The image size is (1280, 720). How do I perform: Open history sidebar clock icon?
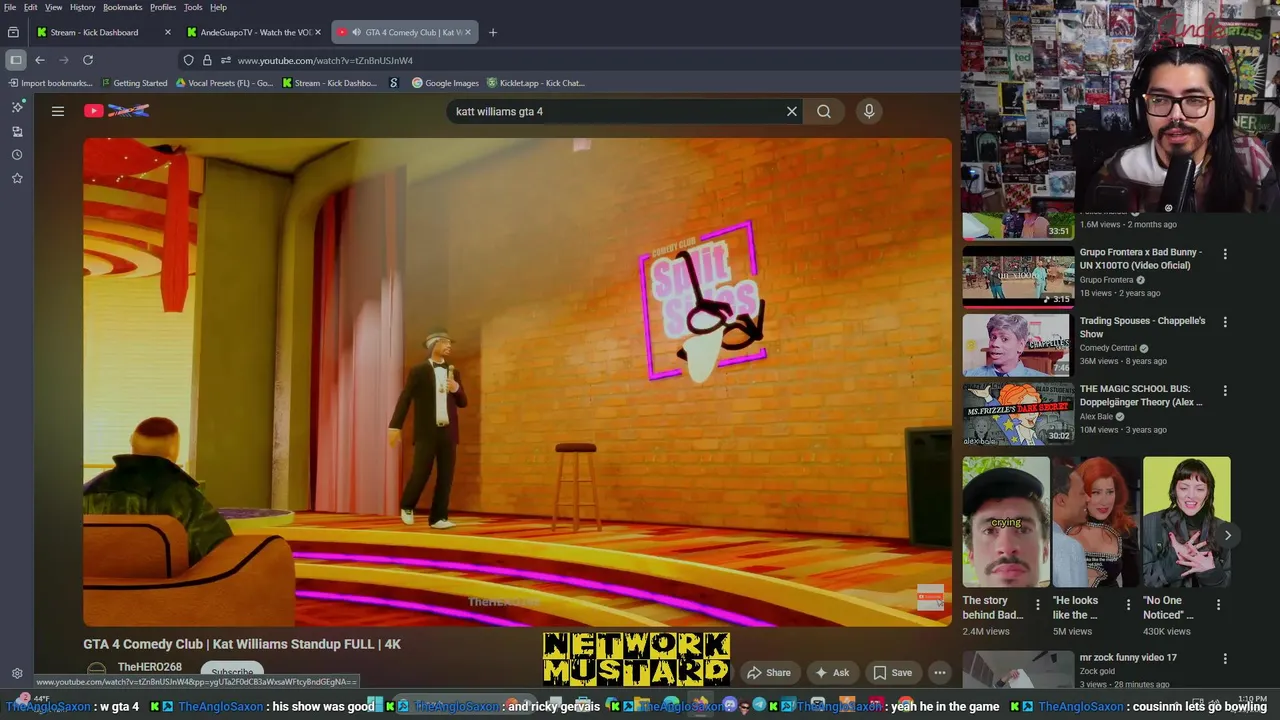[17, 155]
